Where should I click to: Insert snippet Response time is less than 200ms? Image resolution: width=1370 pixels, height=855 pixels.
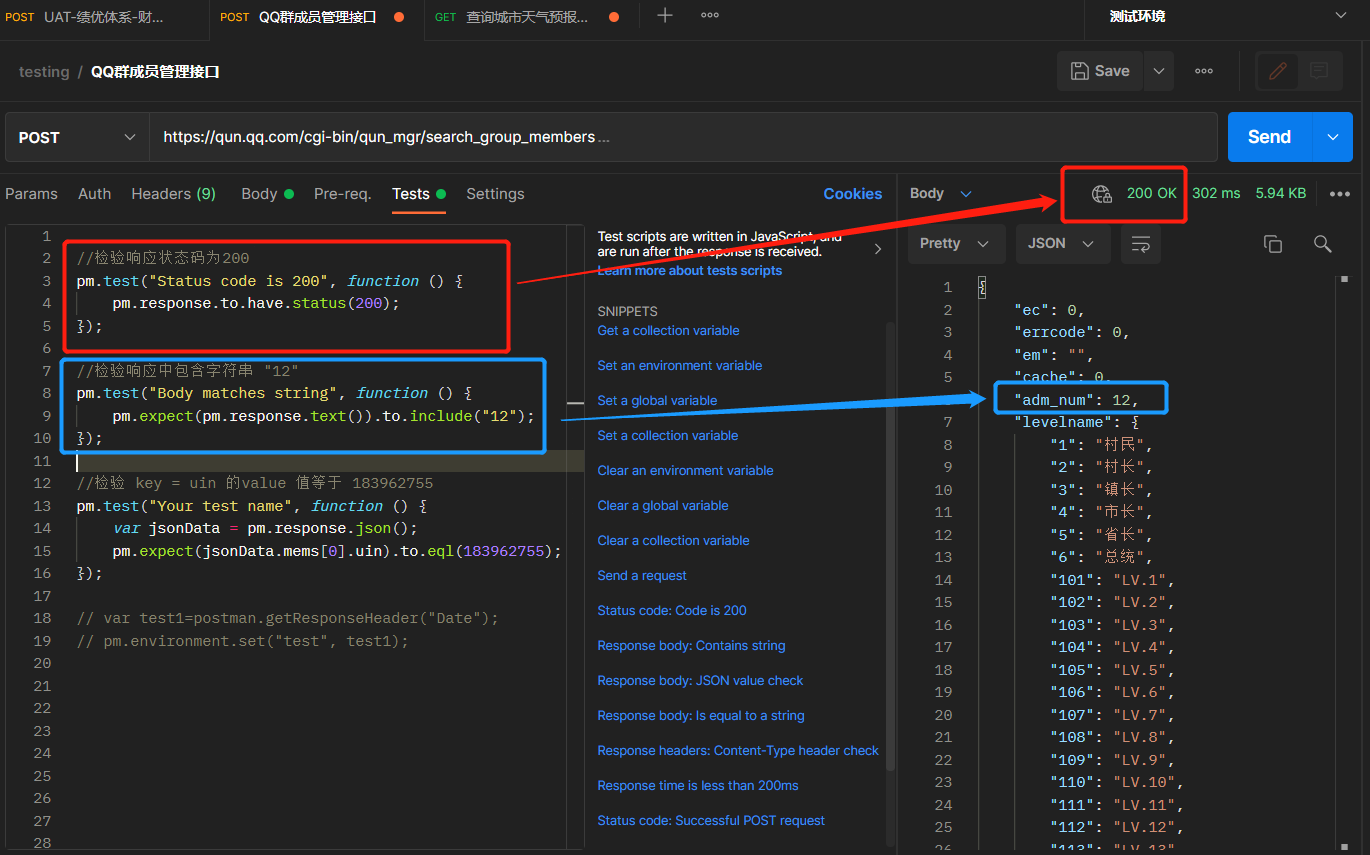click(x=698, y=786)
